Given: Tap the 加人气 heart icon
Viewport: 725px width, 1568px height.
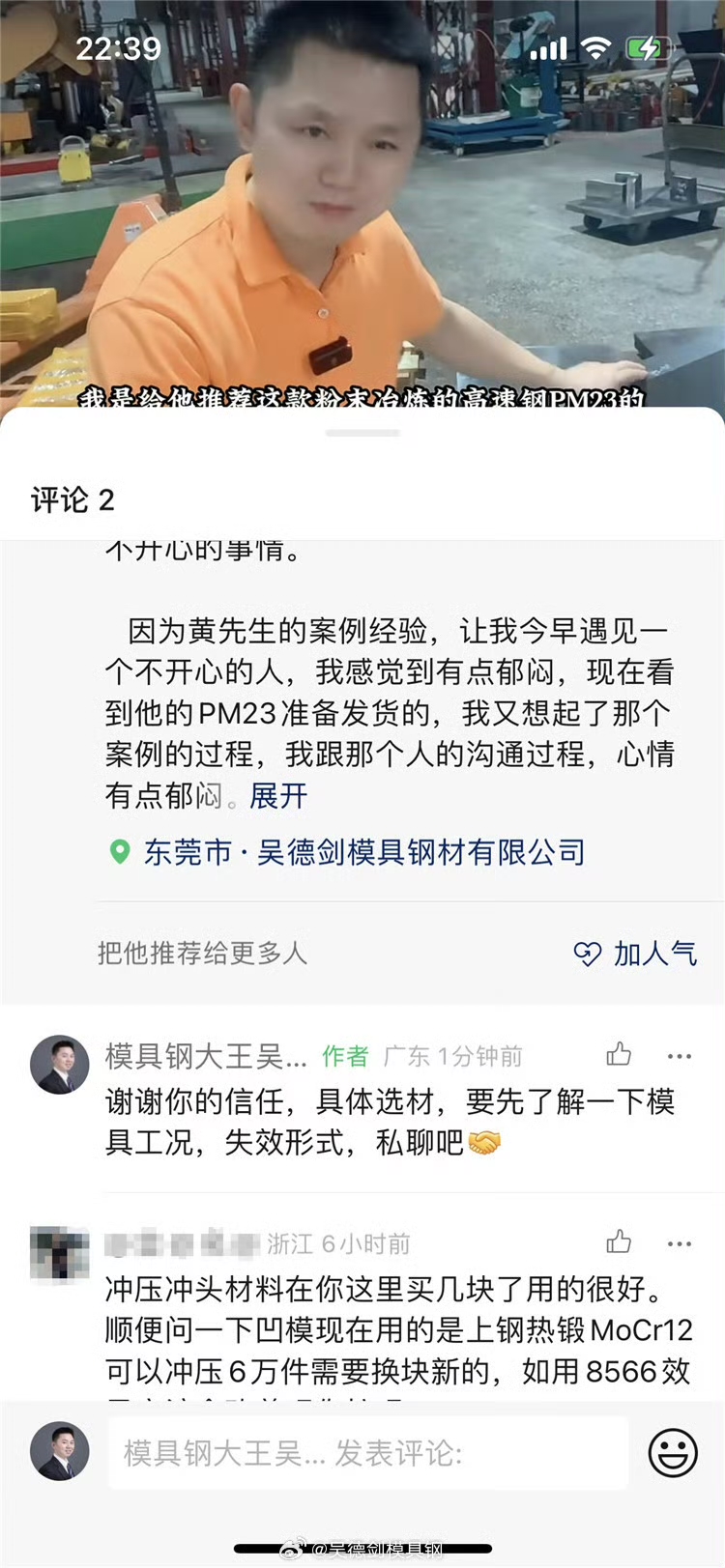Looking at the screenshot, I should click(x=588, y=955).
